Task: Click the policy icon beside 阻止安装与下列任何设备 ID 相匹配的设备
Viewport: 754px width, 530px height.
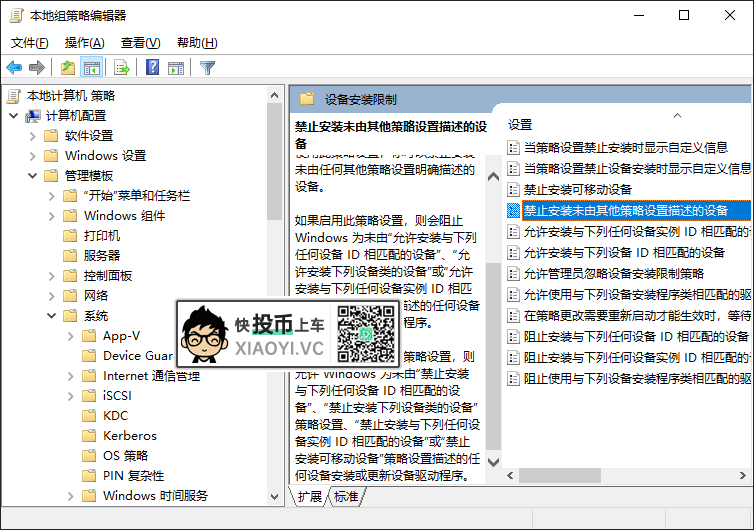Action: click(514, 337)
